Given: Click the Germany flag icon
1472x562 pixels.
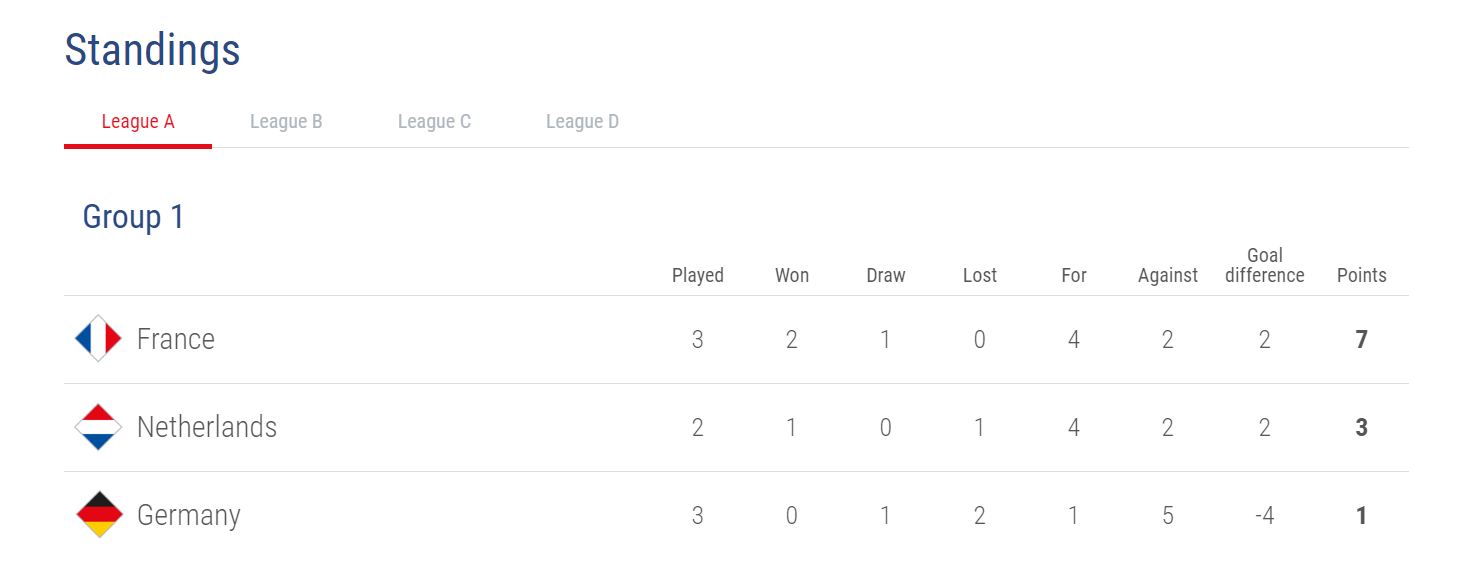Looking at the screenshot, I should pos(98,515).
